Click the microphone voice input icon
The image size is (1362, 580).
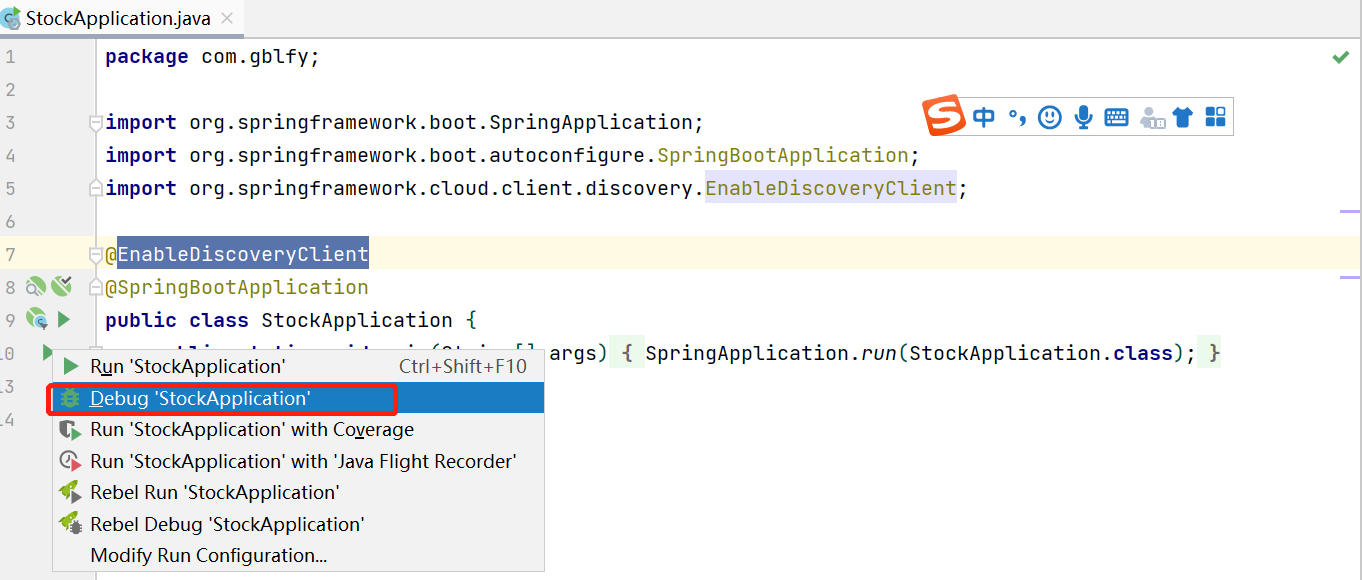point(1083,117)
